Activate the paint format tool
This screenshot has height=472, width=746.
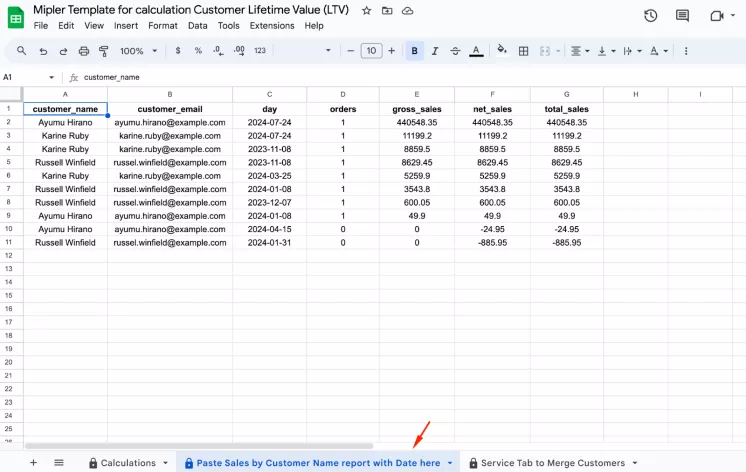(104, 51)
